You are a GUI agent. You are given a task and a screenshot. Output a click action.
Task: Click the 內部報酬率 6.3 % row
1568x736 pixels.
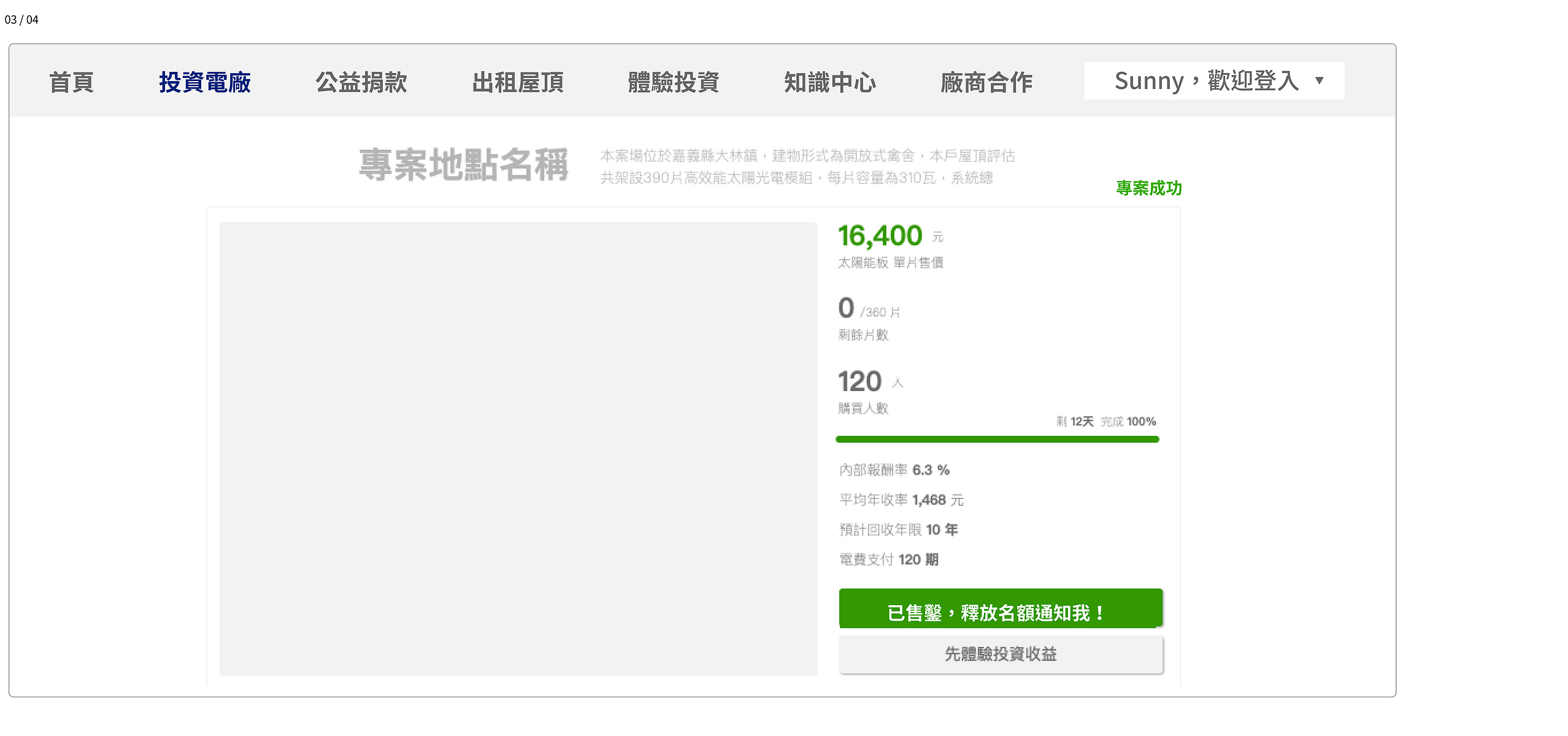pos(894,470)
